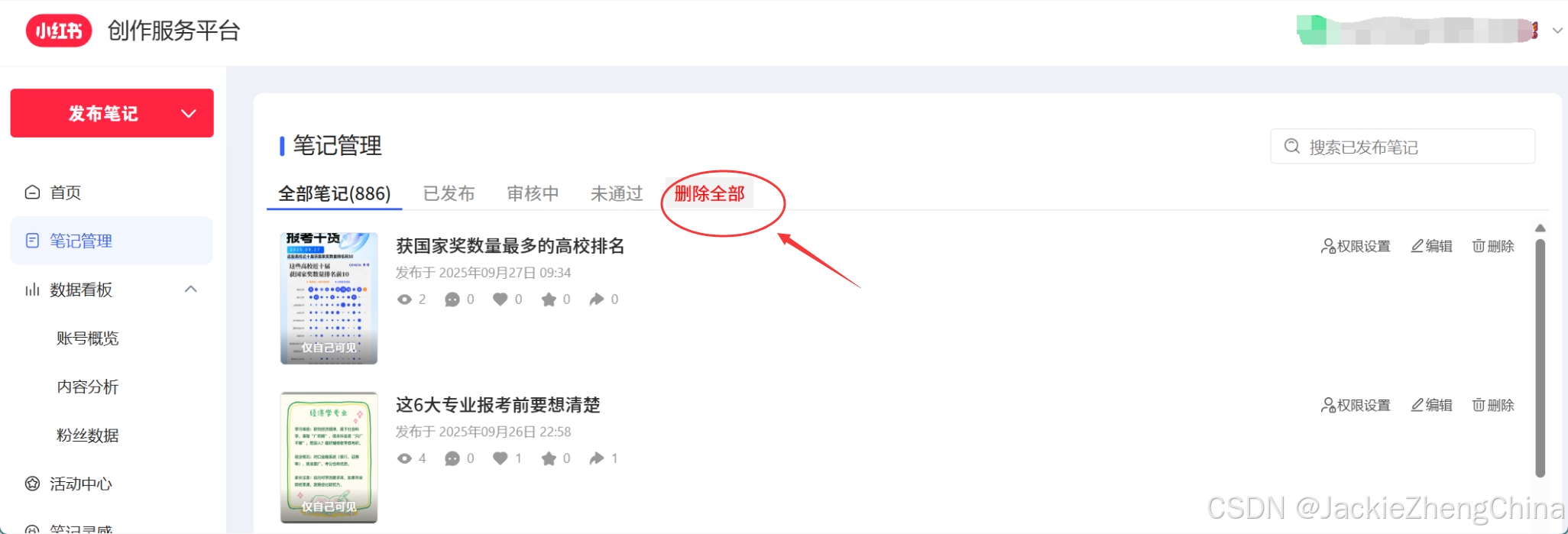
Task: Click 删除 trash icon for 获国家奖数量 note
Action: click(1479, 246)
